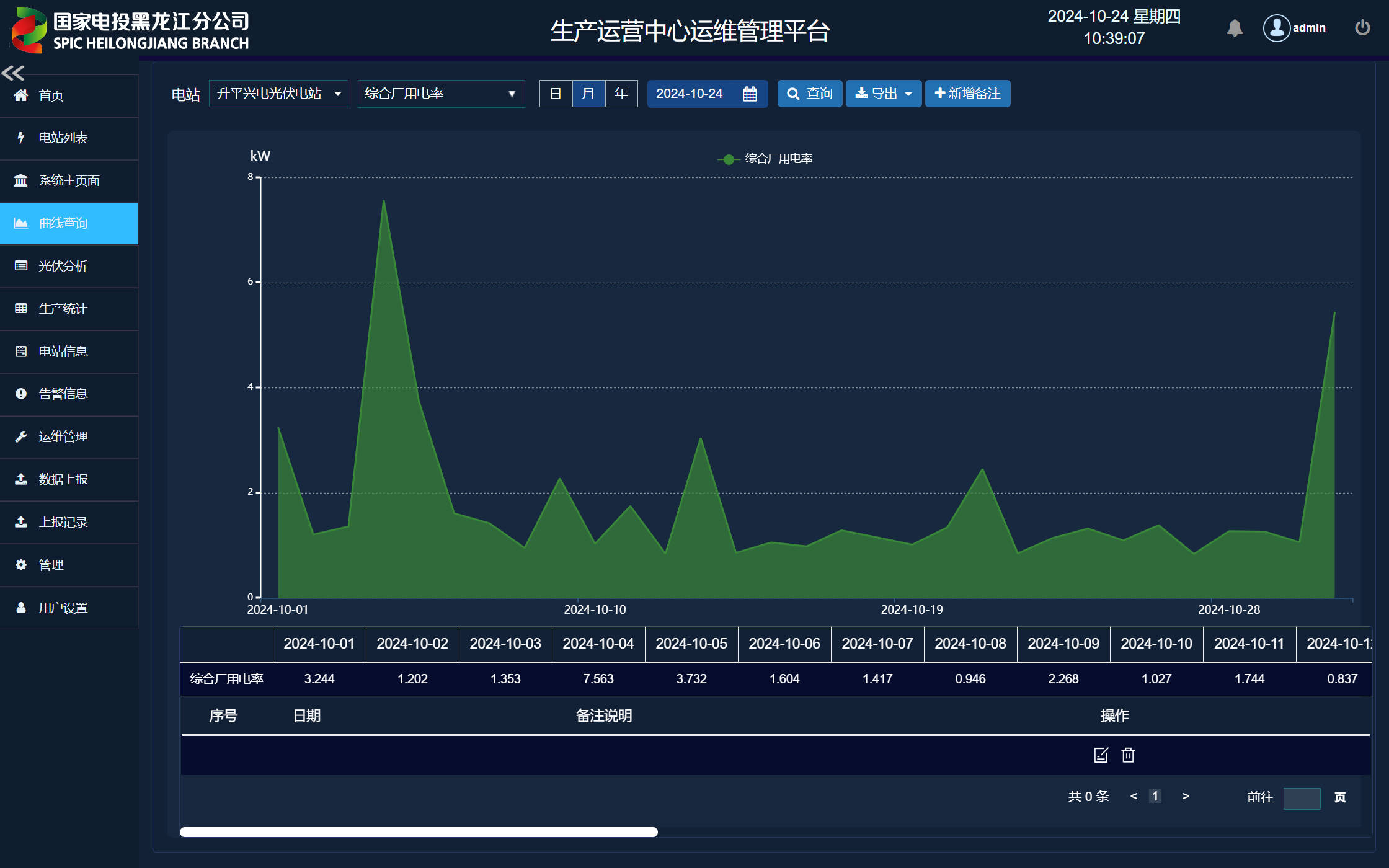Click the admin user avatar icon
The height and width of the screenshot is (868, 1389).
click(x=1277, y=28)
